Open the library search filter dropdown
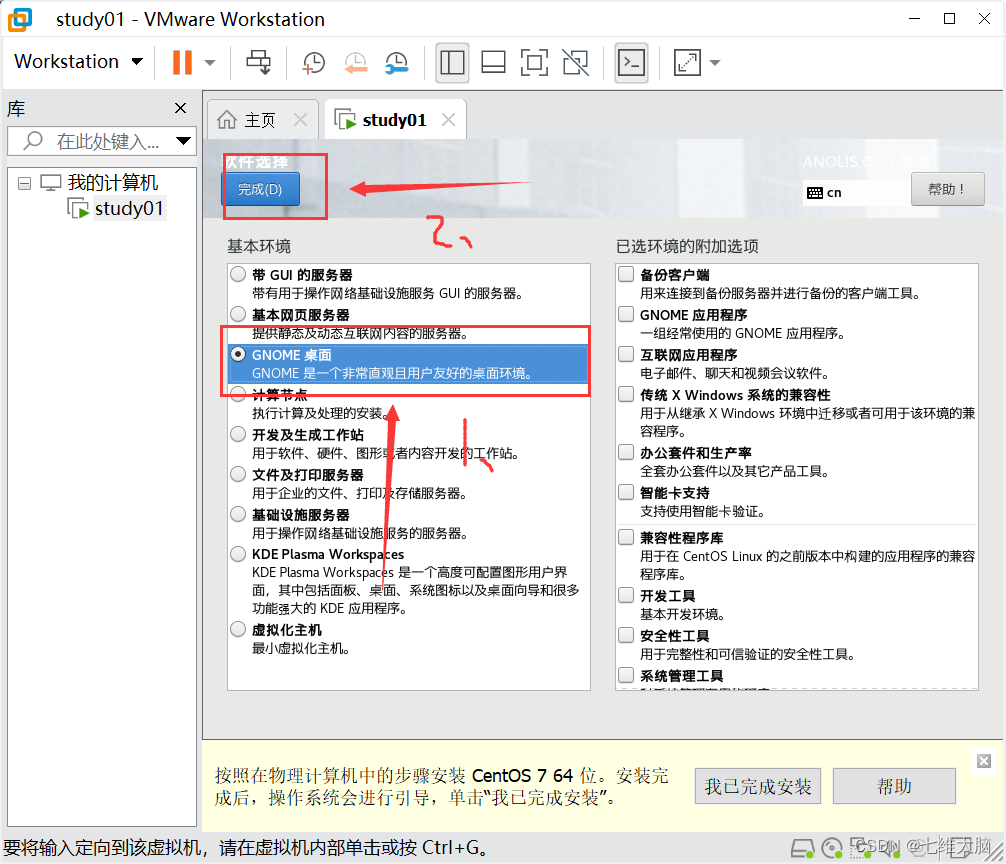 183,141
